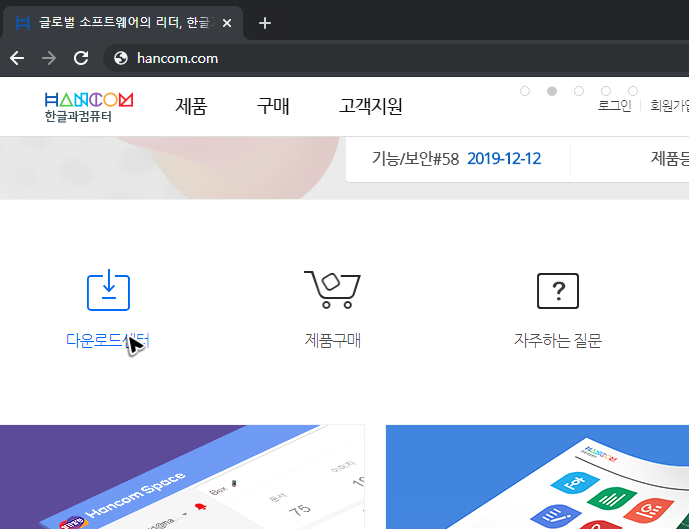Open the 구매 menu
The height and width of the screenshot is (529, 689).
(x=273, y=106)
